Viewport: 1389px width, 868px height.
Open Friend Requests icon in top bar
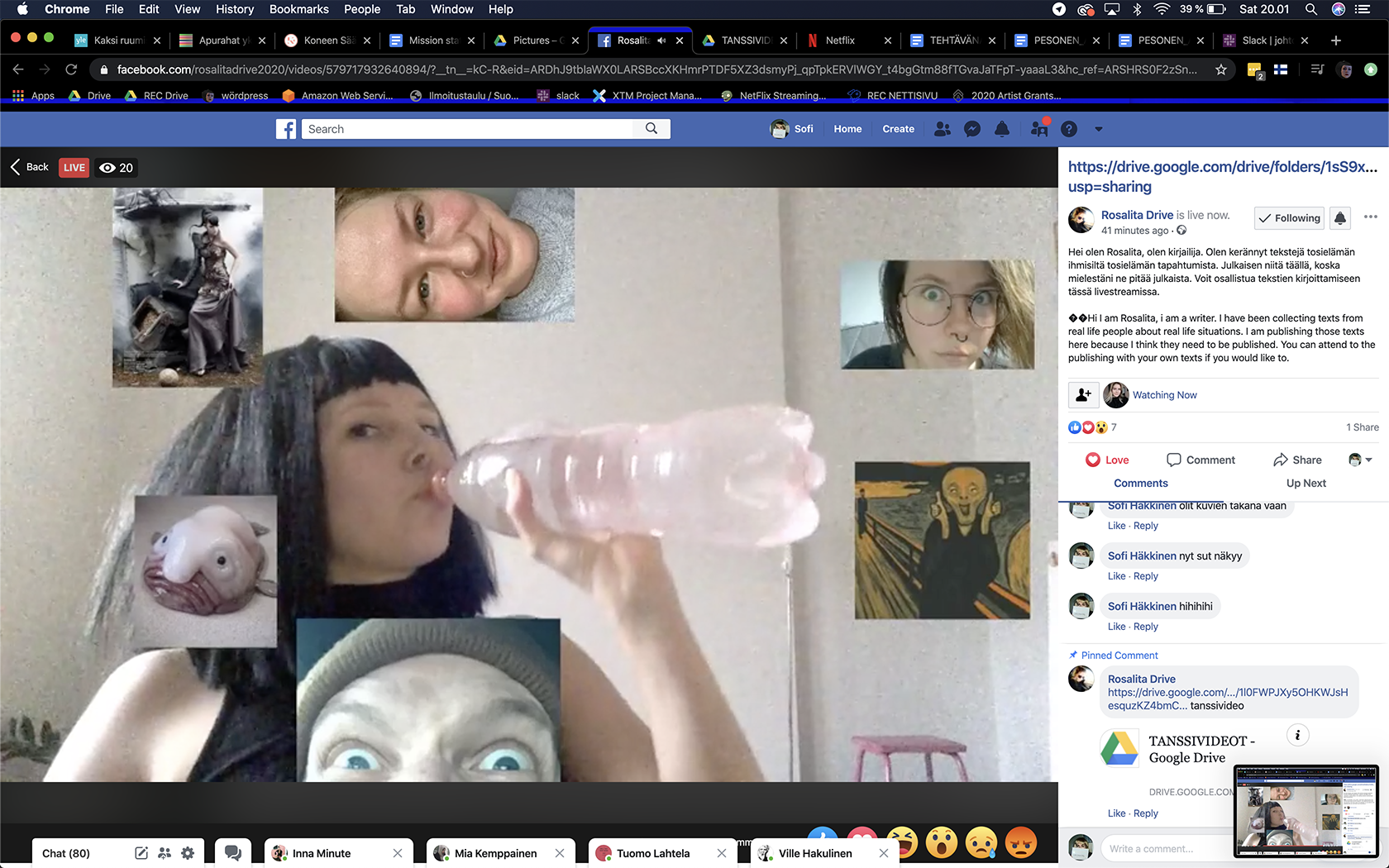click(x=942, y=129)
